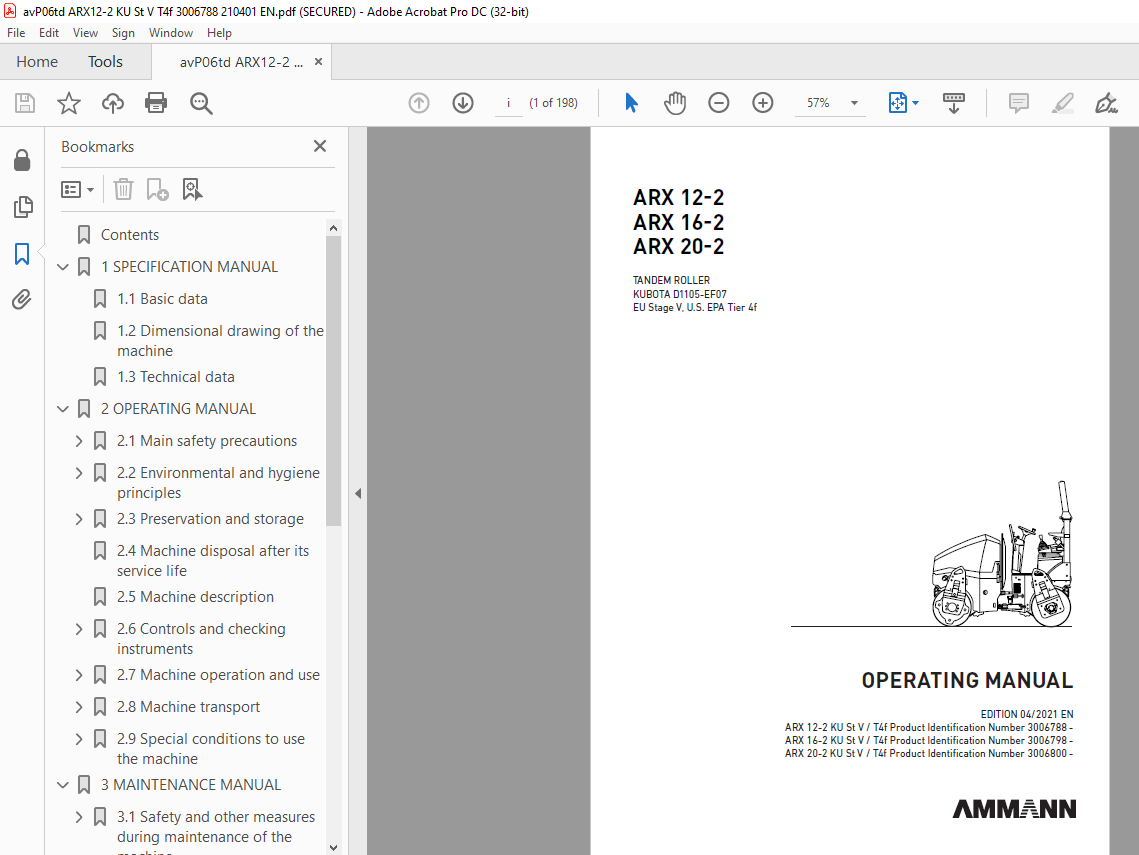Expand 3.1 Safety and other measures
This screenshot has width=1139, height=855.
79,817
